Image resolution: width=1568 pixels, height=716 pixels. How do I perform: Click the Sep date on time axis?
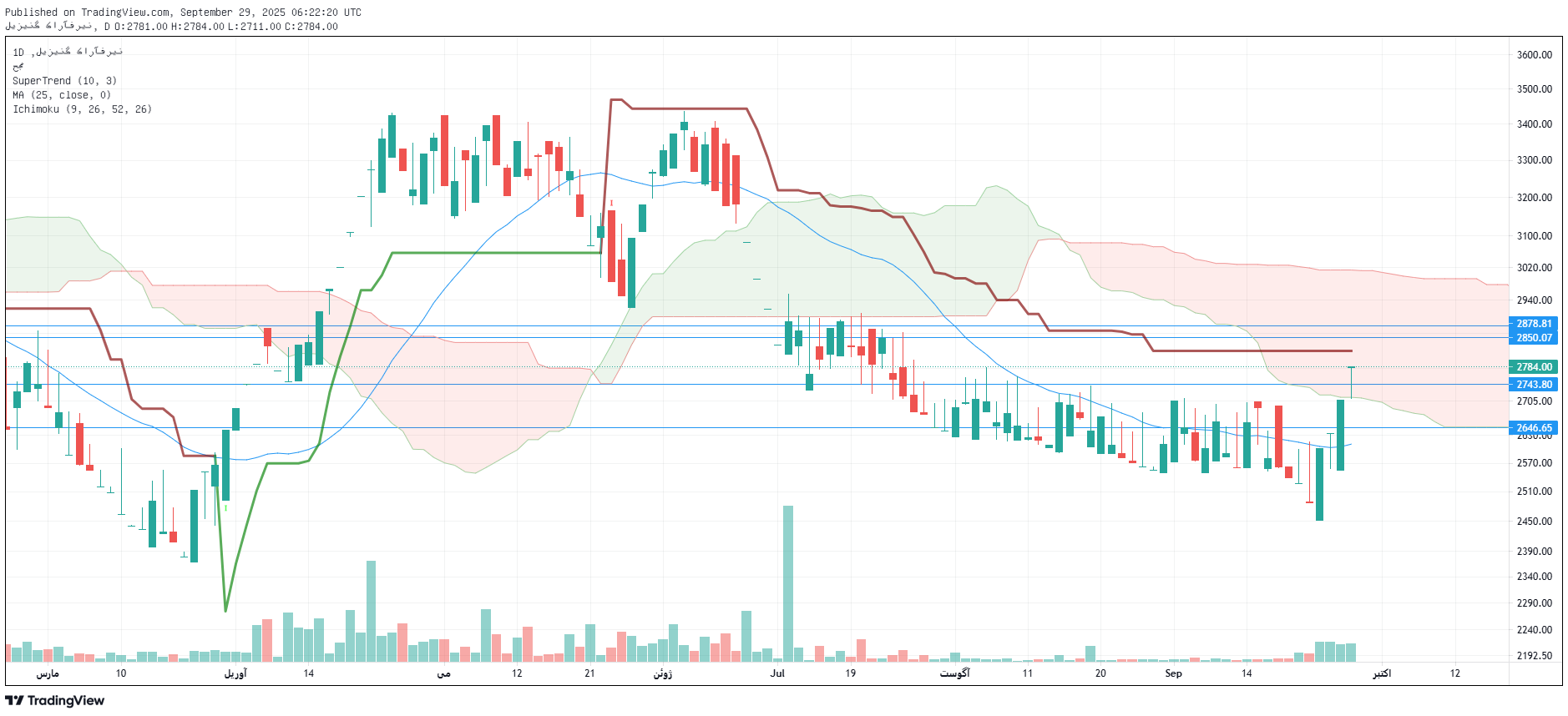[x=1173, y=673]
